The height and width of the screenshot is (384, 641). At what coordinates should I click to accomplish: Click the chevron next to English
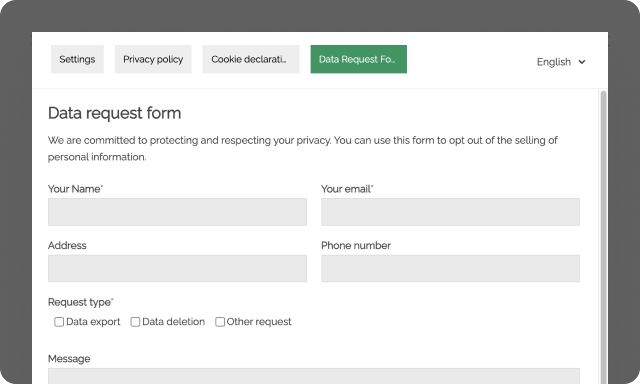[582, 62]
